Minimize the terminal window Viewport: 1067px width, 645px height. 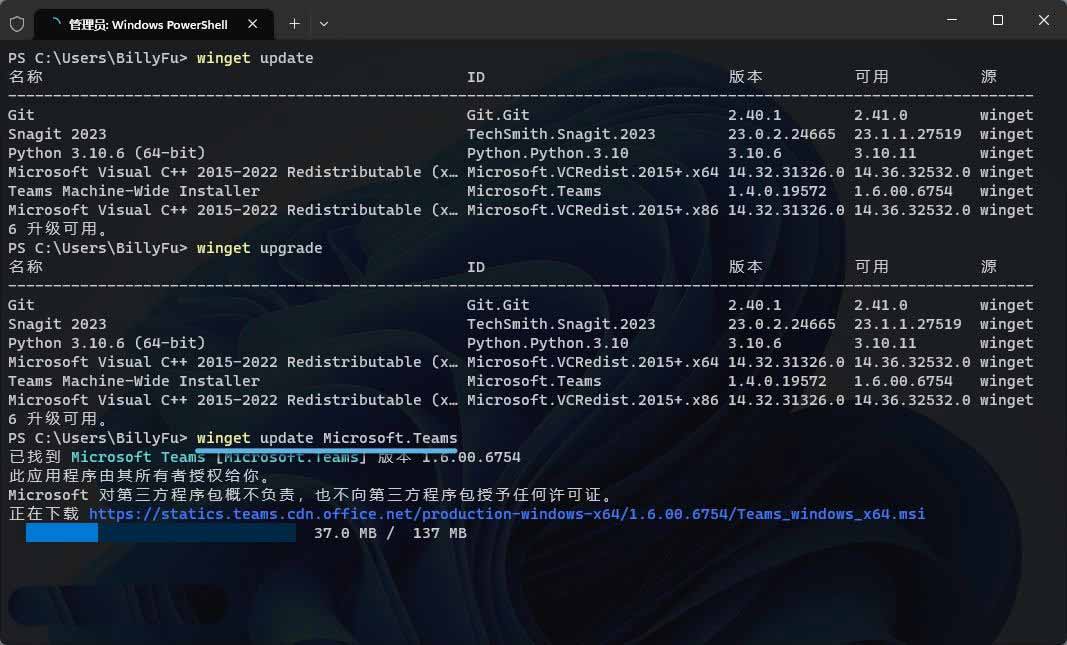click(952, 20)
